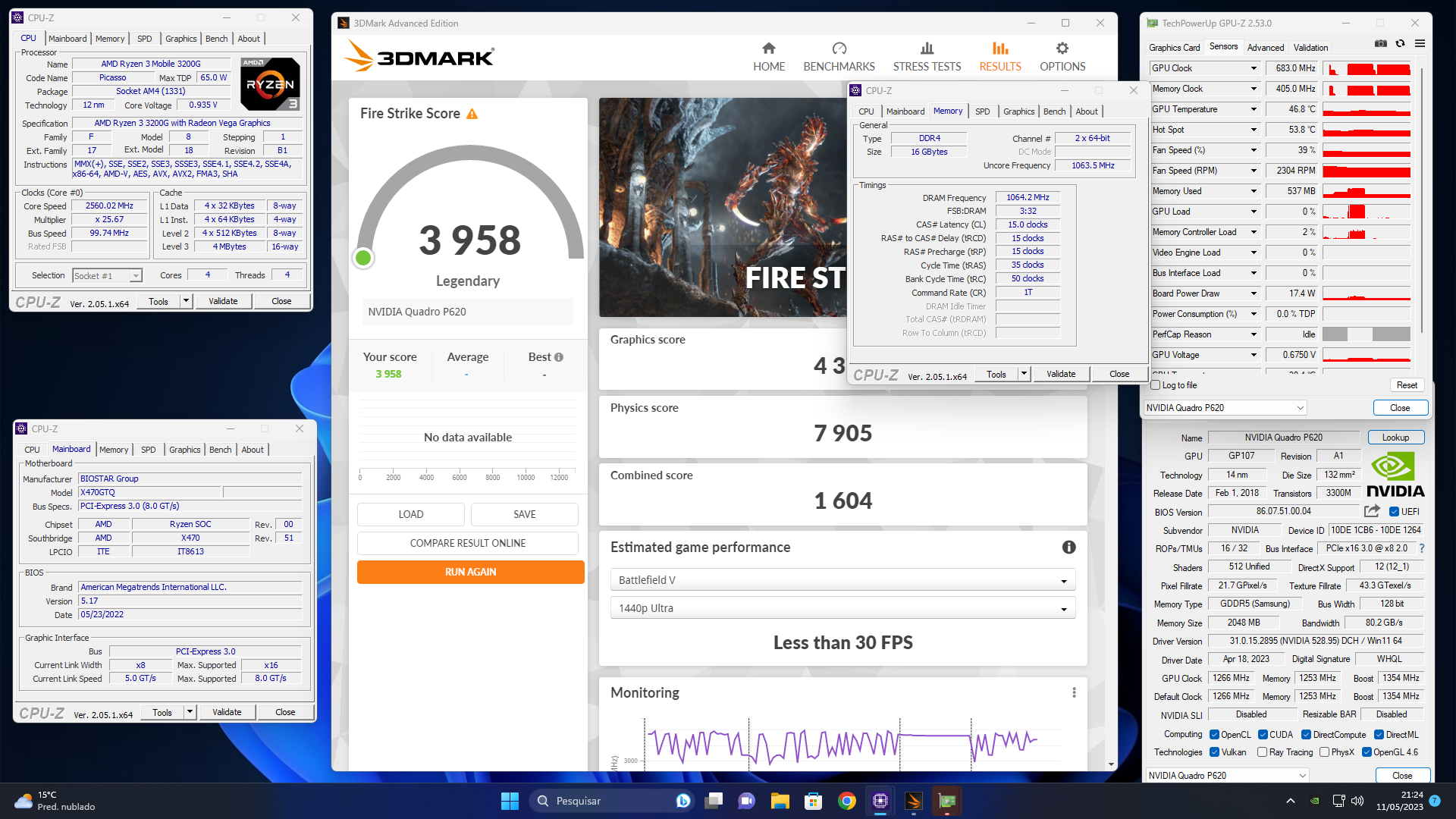
Task: Click the 3DMark icon on the taskbar
Action: pyautogui.click(x=914, y=801)
